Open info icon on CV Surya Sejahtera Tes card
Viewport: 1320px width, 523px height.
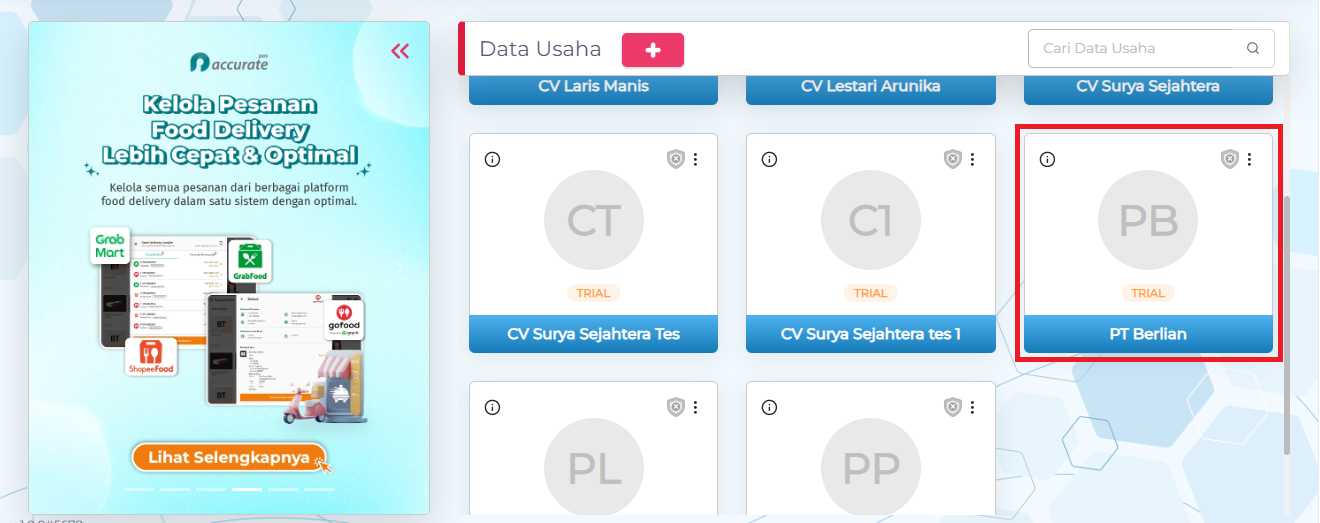coord(491,159)
